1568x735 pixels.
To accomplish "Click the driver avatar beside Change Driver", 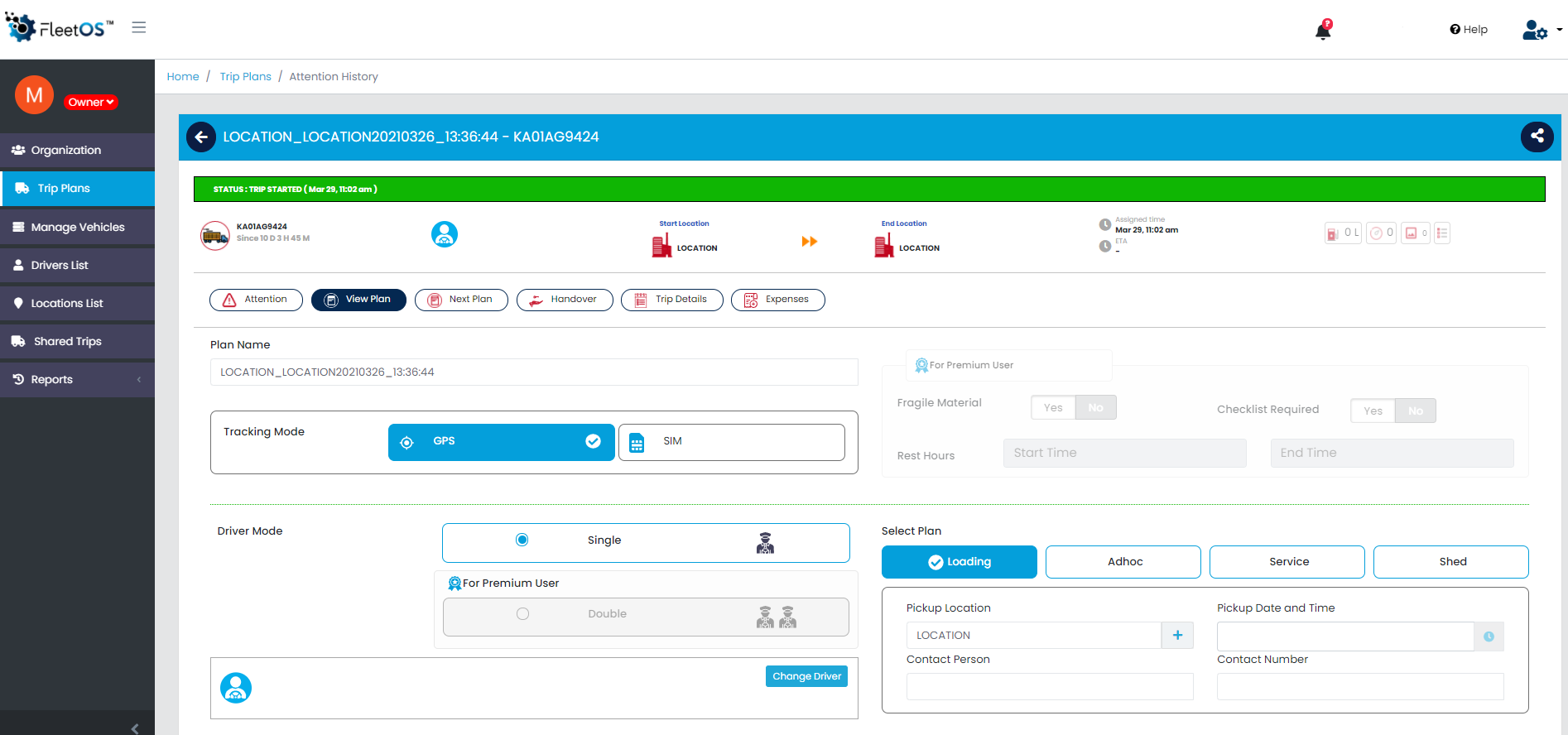I will pos(236,688).
